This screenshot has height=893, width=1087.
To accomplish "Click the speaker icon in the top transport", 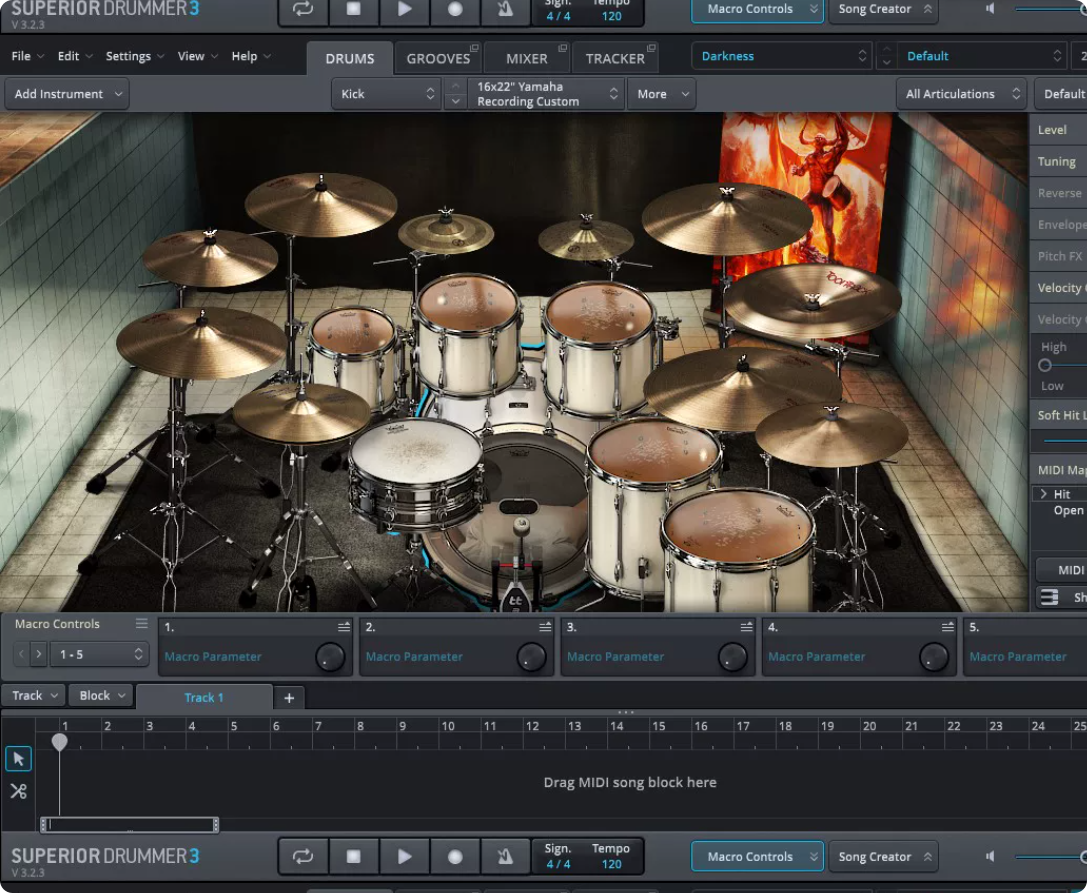I will [991, 8].
